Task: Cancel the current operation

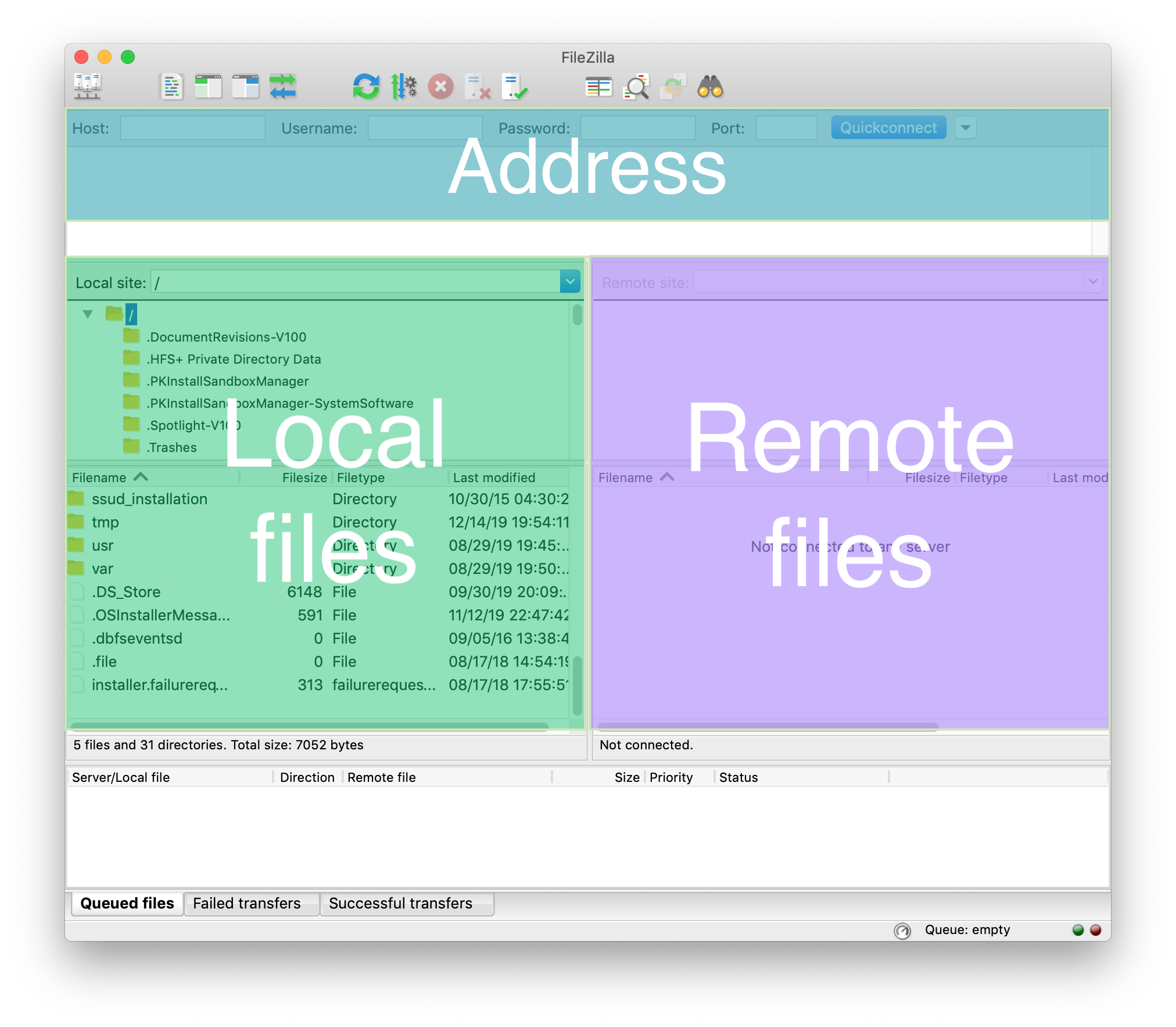Action: (441, 87)
